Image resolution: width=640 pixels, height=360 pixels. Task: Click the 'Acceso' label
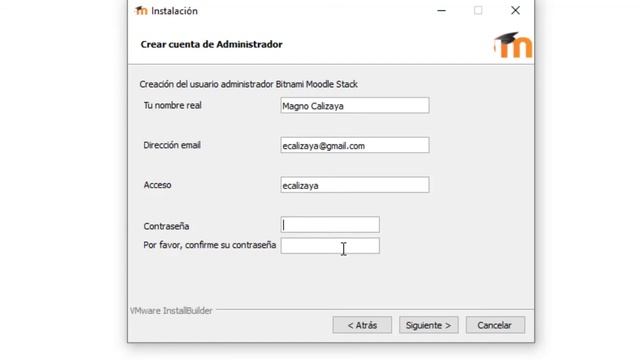click(157, 185)
